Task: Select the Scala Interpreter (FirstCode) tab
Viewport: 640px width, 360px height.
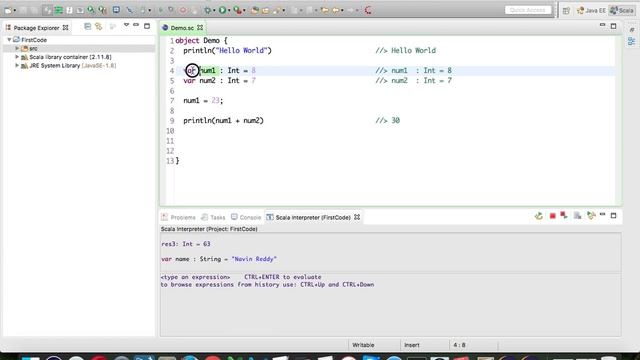Action: click(313, 218)
